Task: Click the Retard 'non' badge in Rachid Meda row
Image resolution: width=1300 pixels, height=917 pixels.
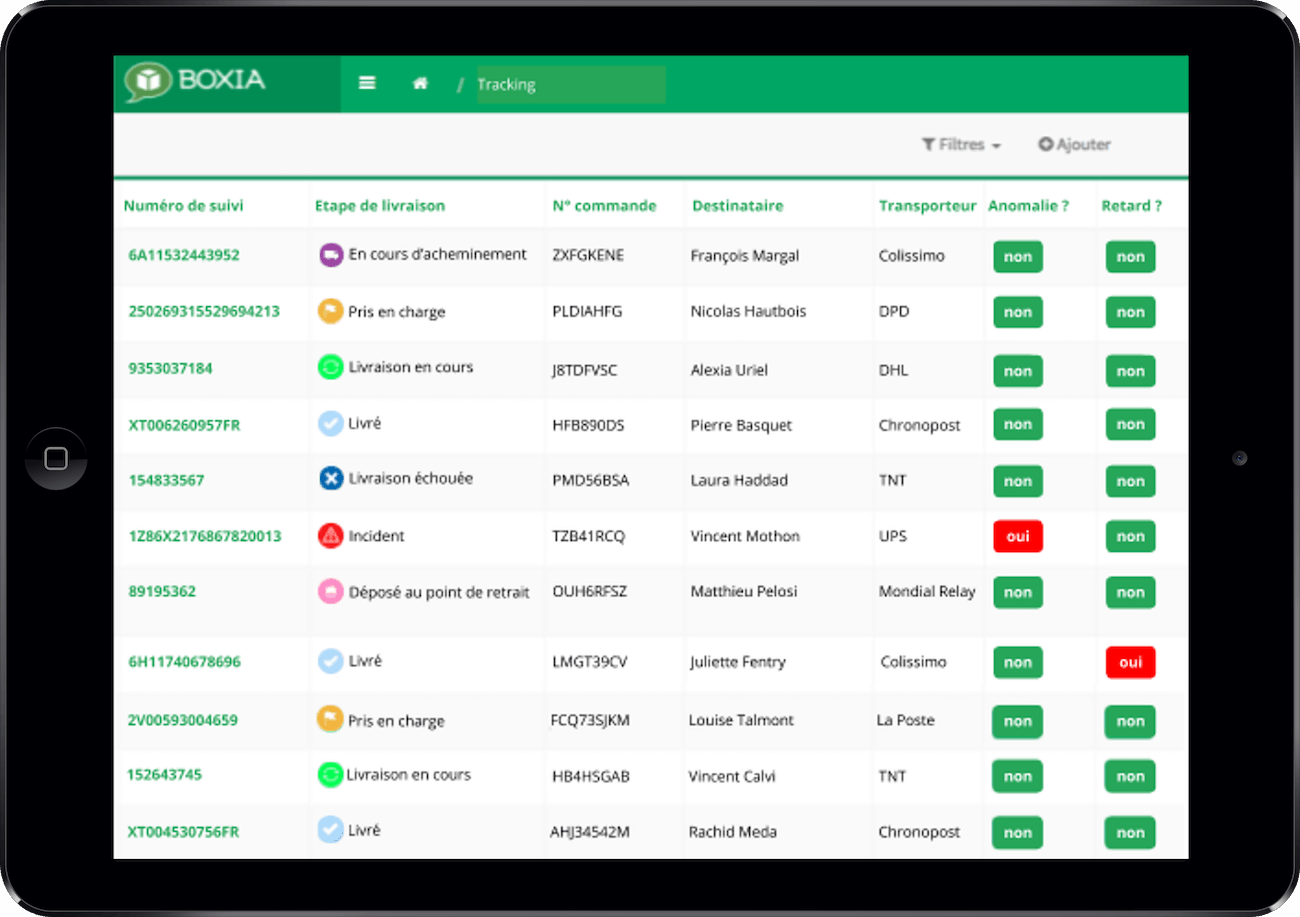Action: (x=1131, y=833)
